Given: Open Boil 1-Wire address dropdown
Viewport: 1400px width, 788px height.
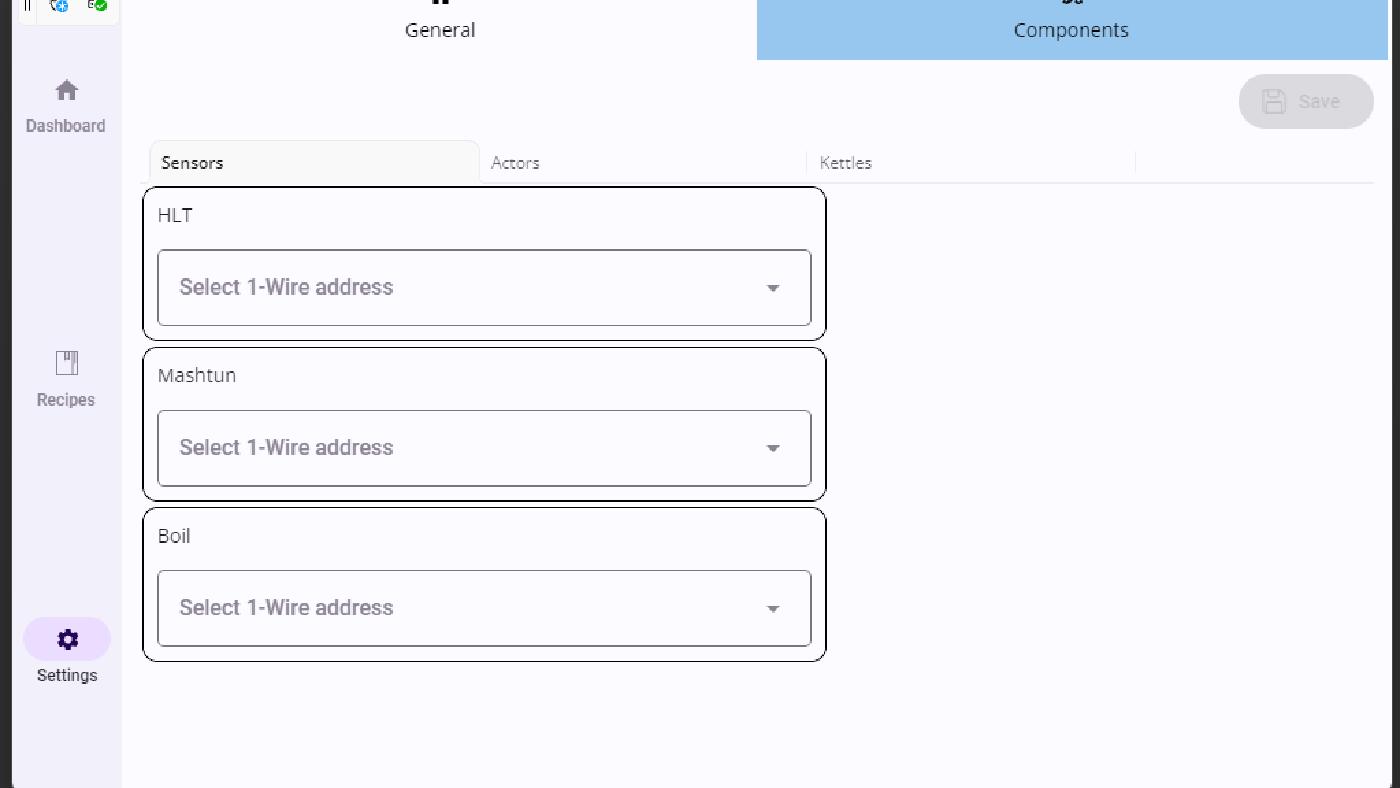Looking at the screenshot, I should (470, 608).
